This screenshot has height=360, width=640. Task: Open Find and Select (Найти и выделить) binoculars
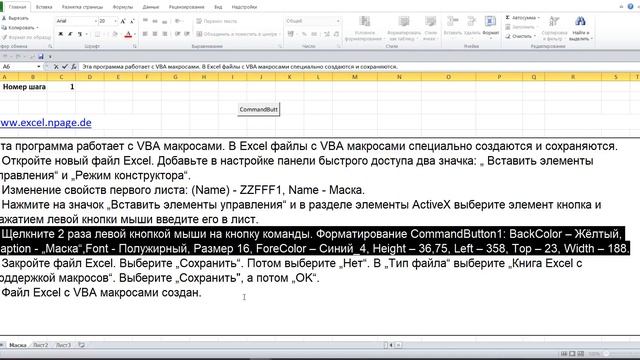tap(580, 29)
